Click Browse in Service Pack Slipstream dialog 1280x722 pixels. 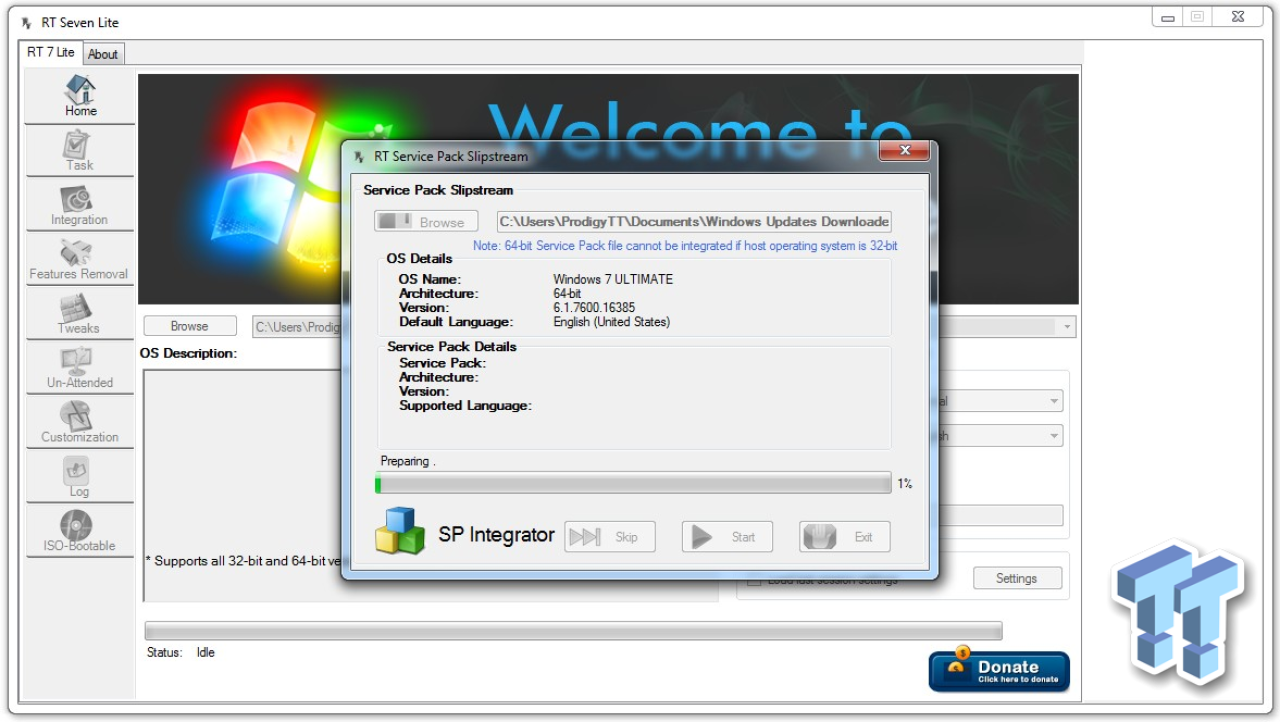tap(426, 222)
